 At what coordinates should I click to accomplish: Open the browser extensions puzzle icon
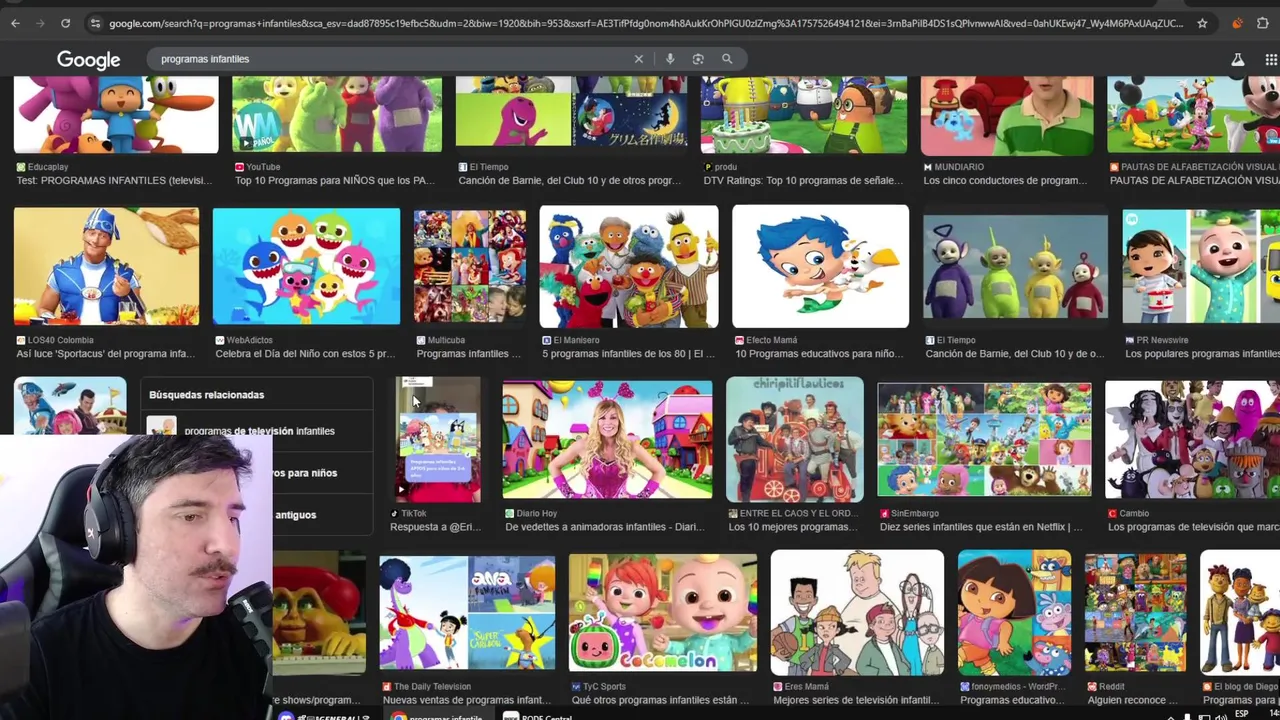pyautogui.click(x=1263, y=23)
